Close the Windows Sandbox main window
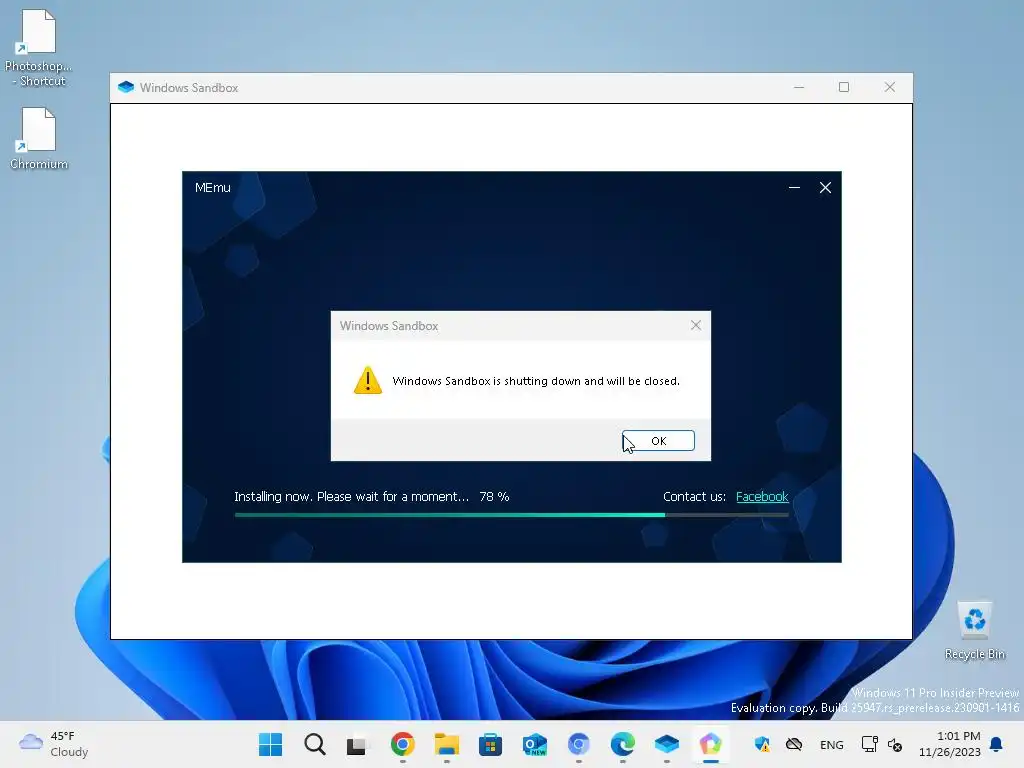The height and width of the screenshot is (768, 1024). [x=889, y=88]
